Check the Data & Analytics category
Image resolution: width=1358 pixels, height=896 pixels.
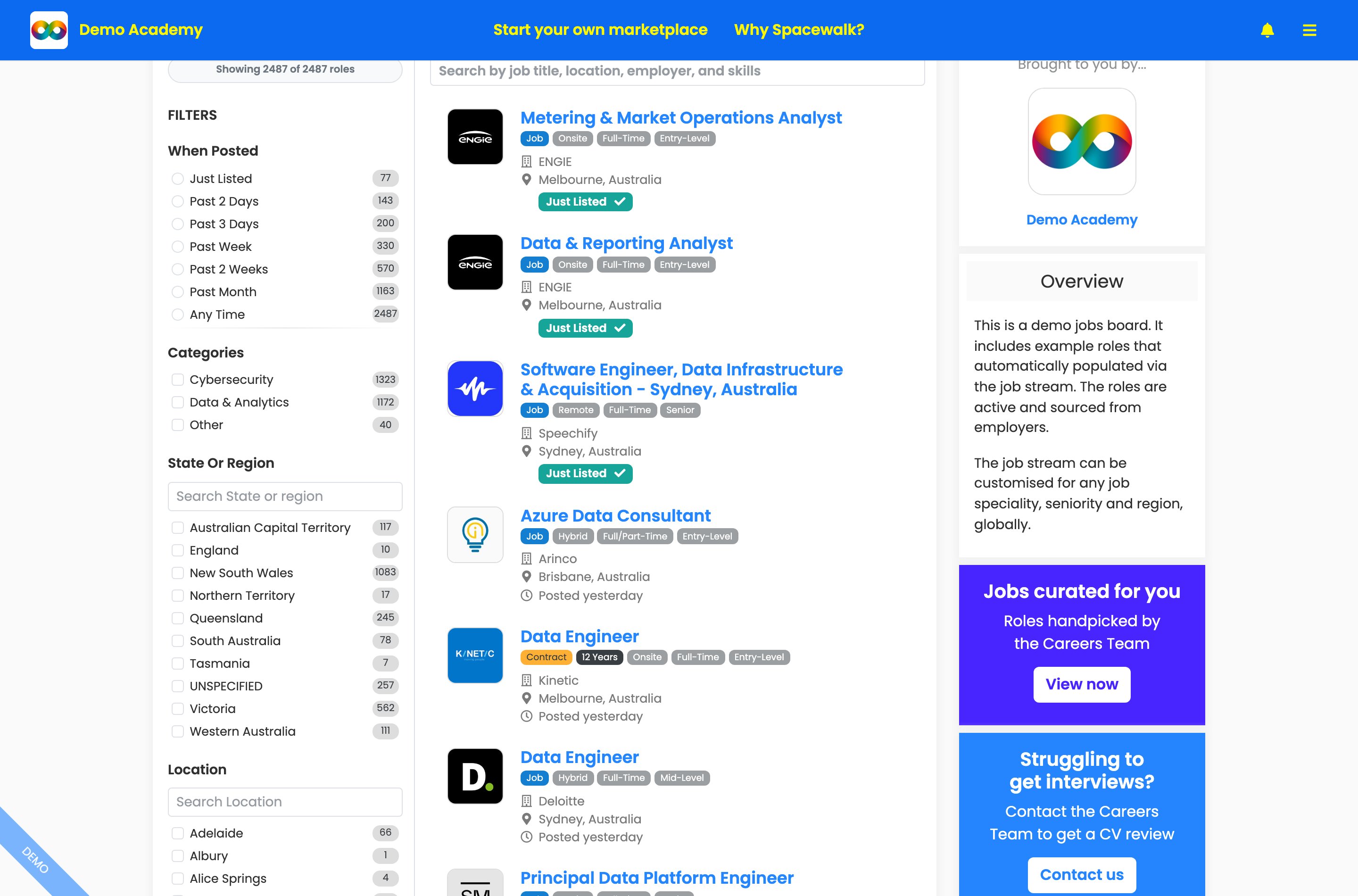pos(178,402)
